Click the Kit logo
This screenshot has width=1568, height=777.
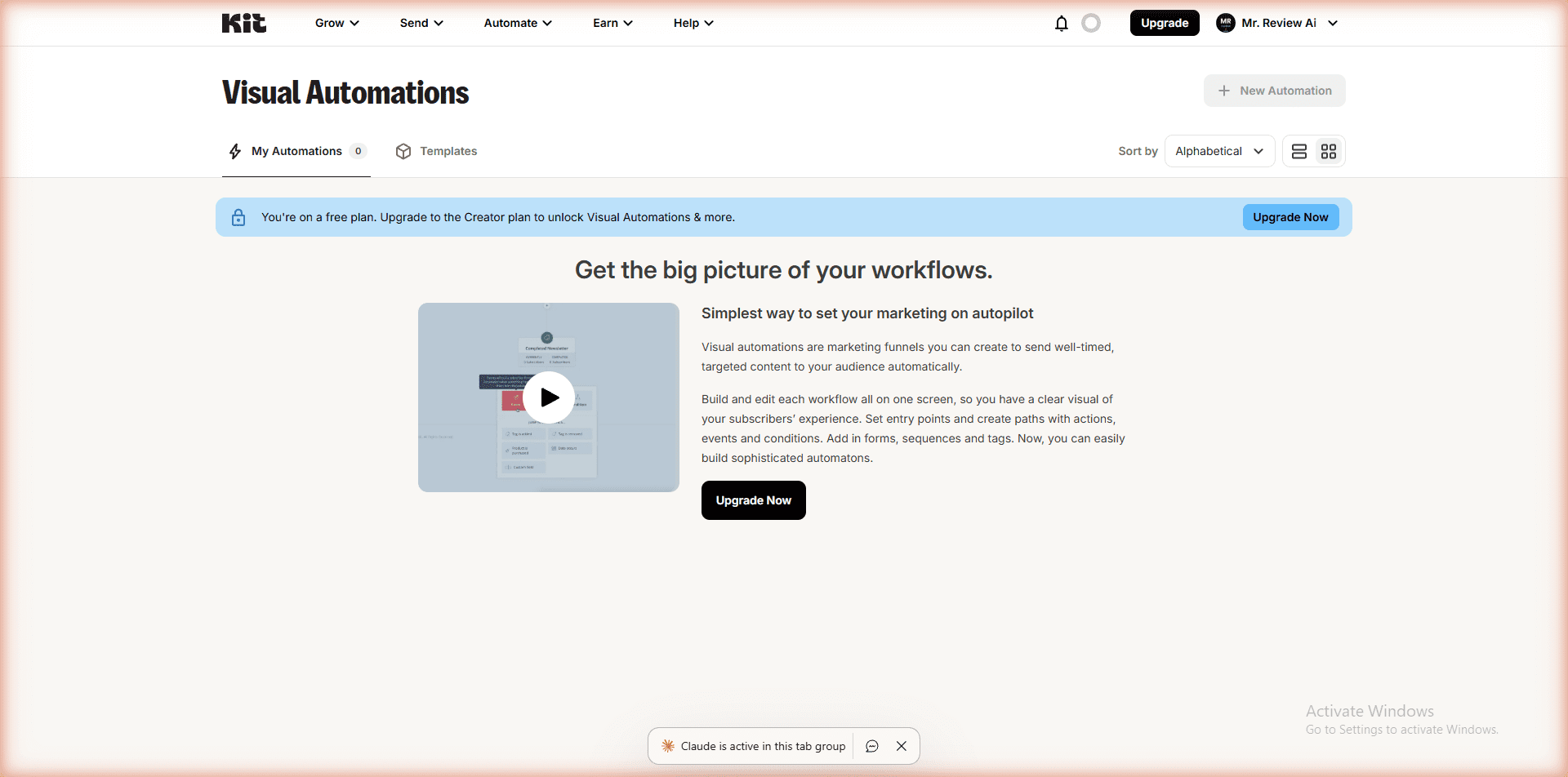pos(243,23)
